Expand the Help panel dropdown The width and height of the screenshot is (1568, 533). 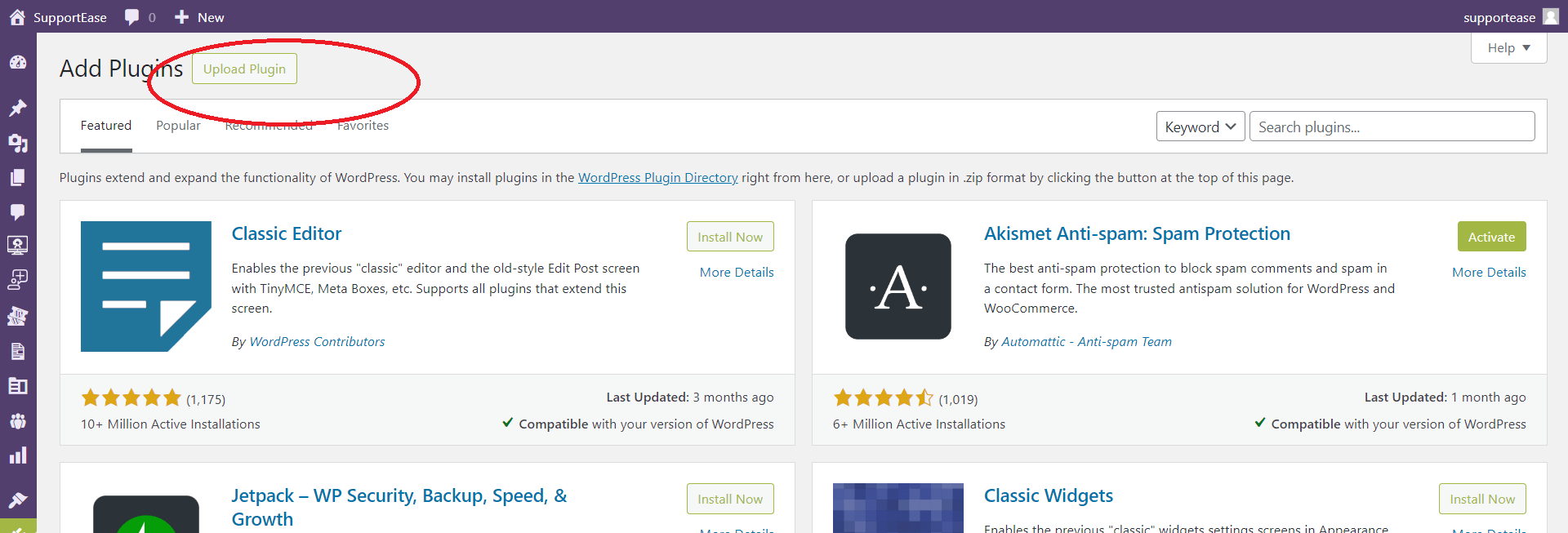pos(1508,48)
